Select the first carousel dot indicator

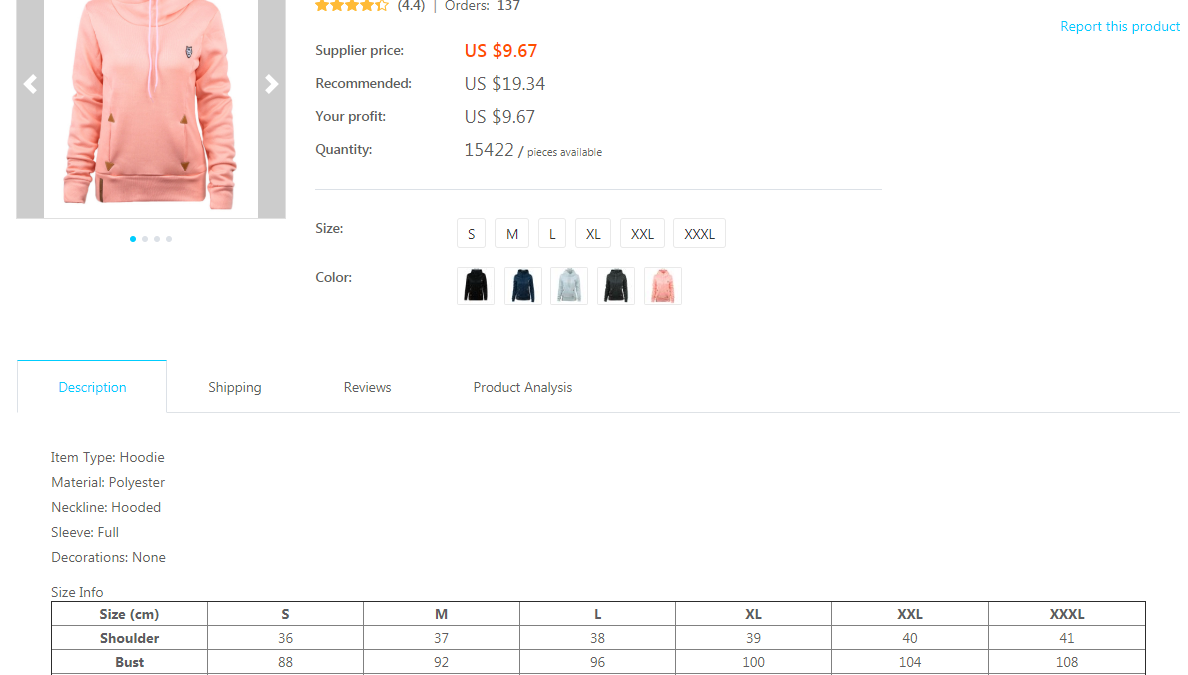[x=133, y=239]
